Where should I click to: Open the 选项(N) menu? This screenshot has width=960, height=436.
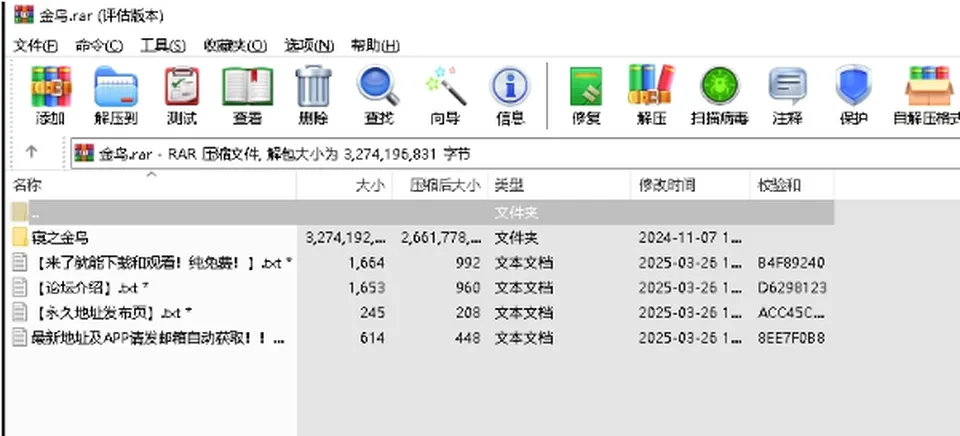(x=309, y=46)
